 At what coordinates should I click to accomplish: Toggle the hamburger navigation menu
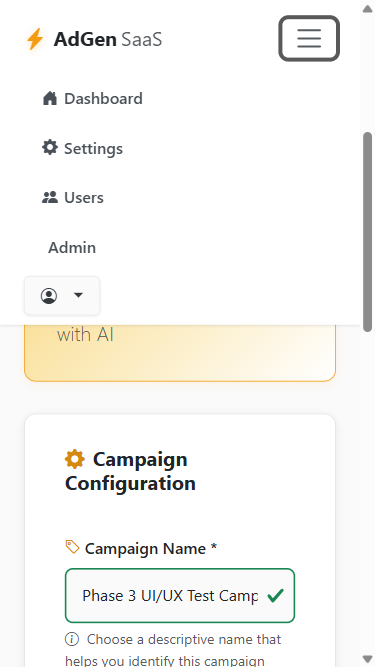pyautogui.click(x=309, y=38)
